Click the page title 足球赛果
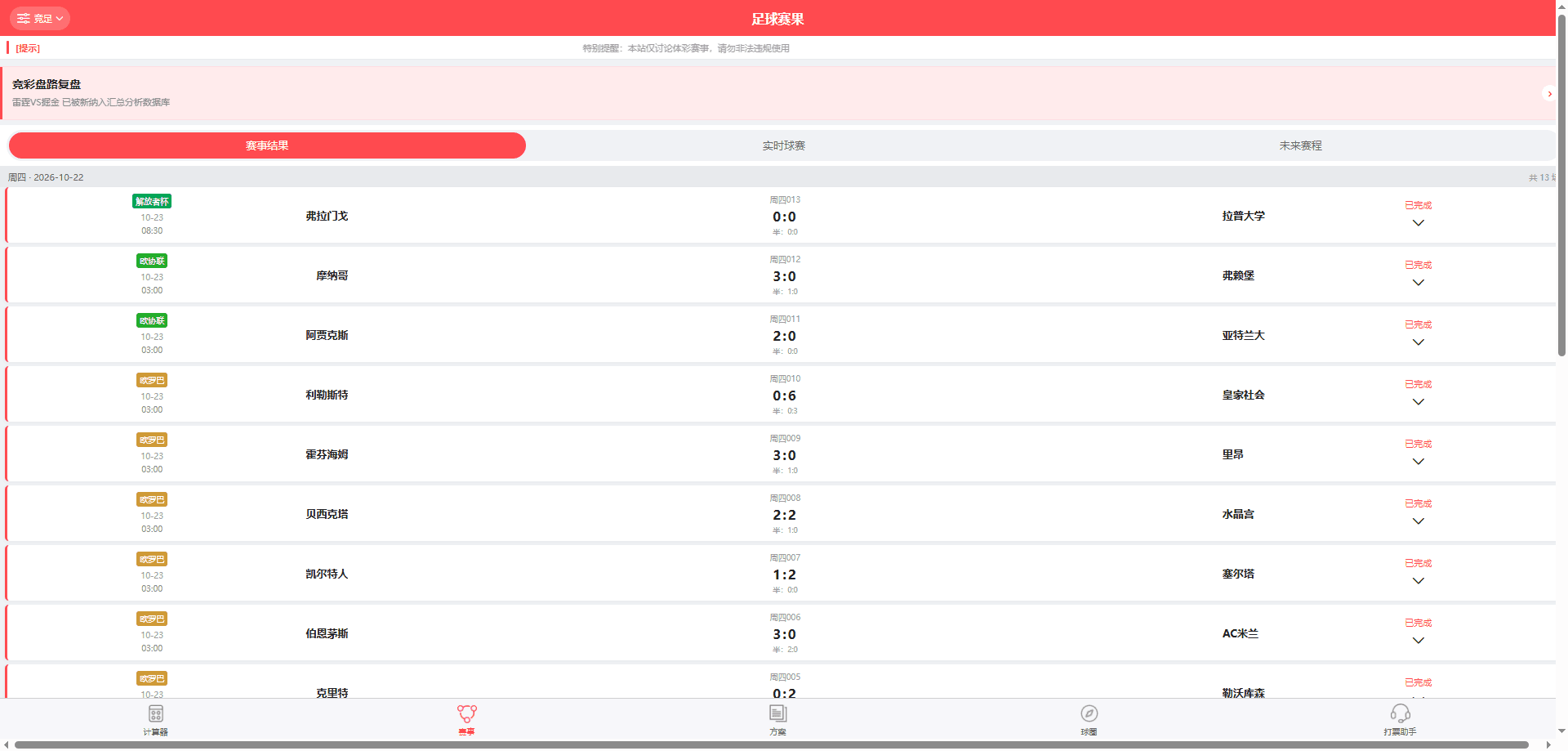This screenshot has width=1568, height=751. pos(777,19)
